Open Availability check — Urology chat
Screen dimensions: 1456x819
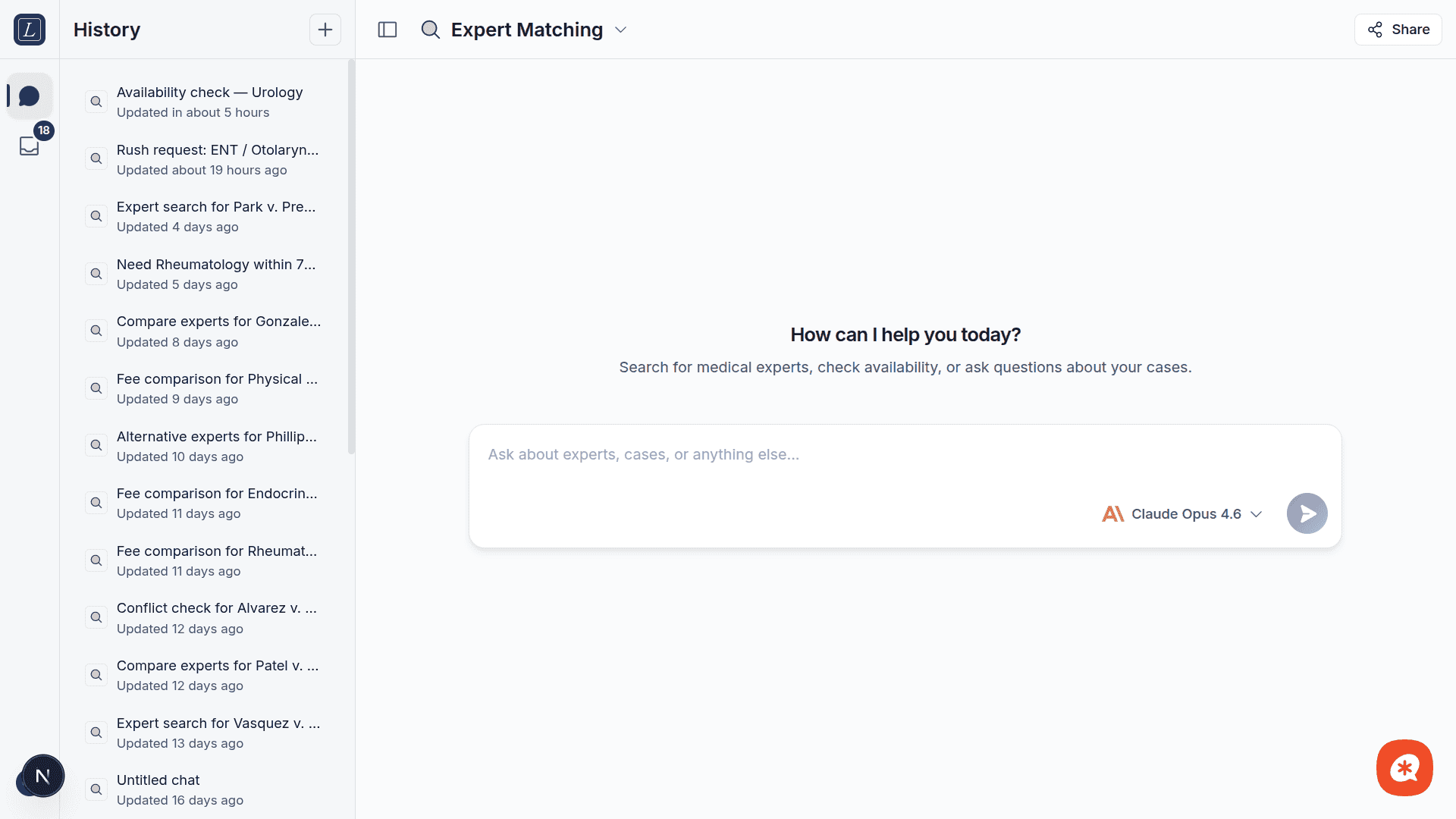click(x=209, y=102)
